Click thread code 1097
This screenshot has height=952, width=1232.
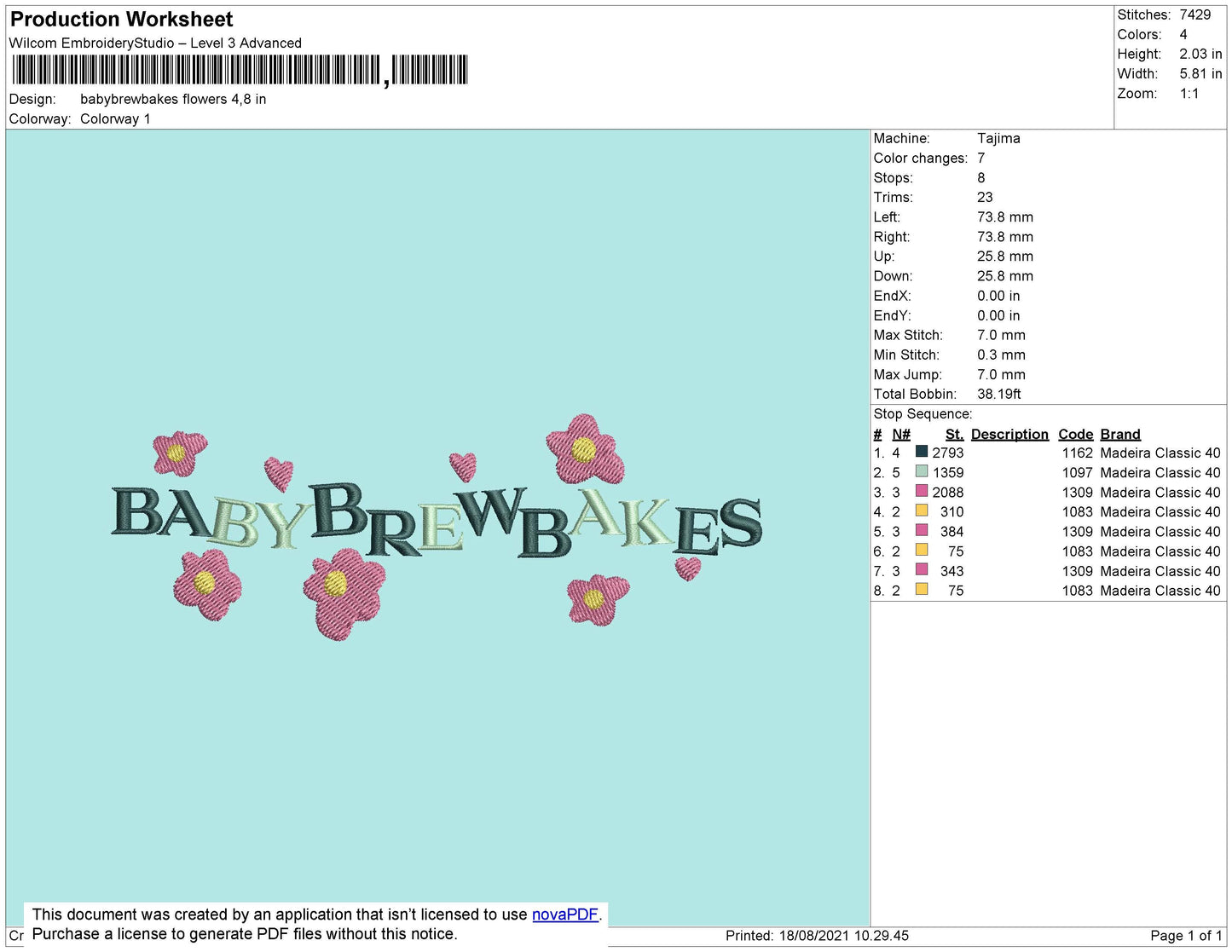point(1077,473)
